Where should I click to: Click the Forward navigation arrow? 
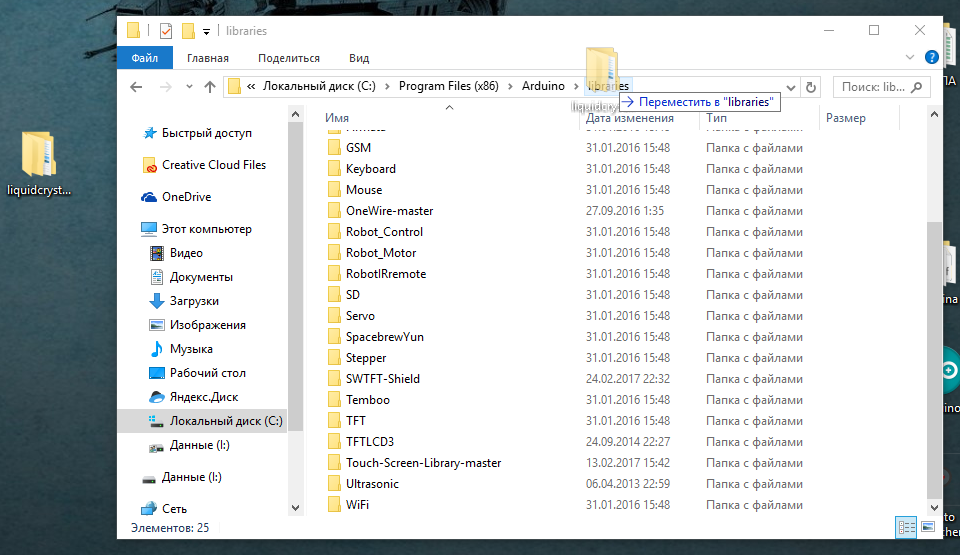[165, 87]
